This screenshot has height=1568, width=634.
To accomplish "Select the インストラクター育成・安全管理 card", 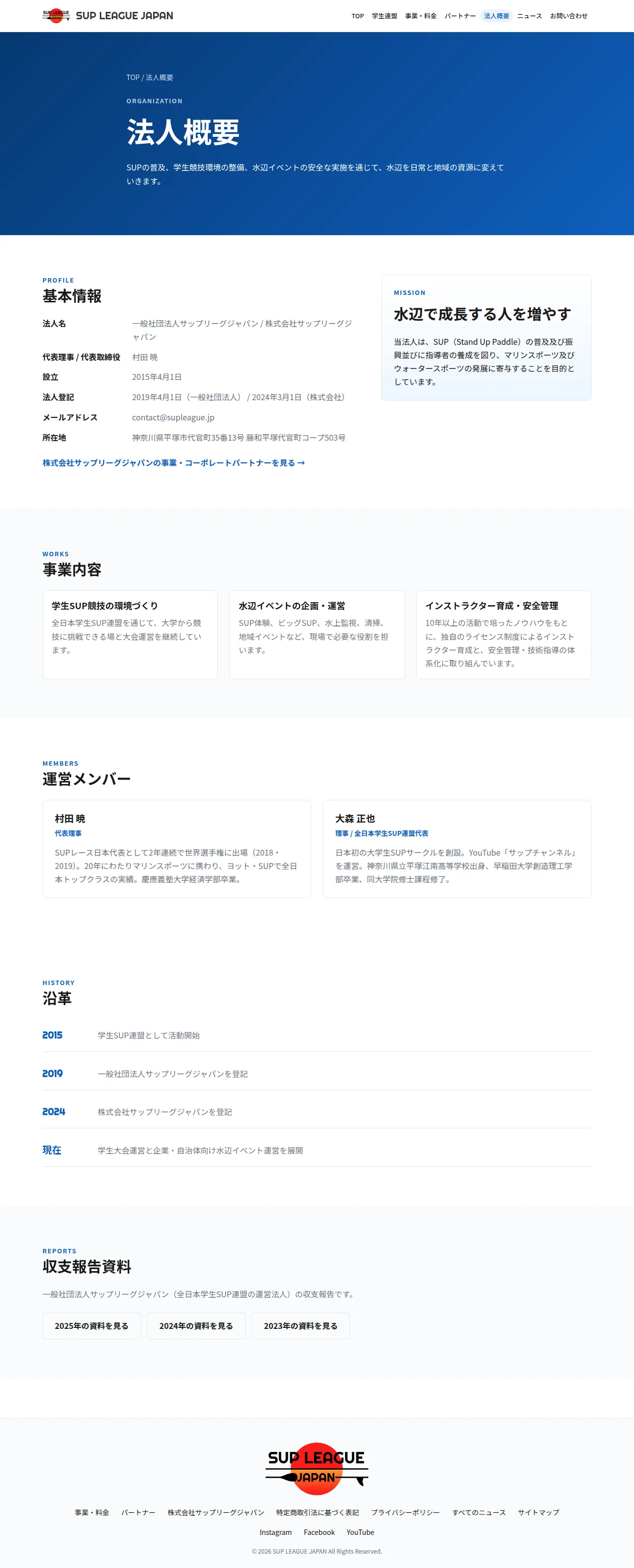I will tap(504, 634).
